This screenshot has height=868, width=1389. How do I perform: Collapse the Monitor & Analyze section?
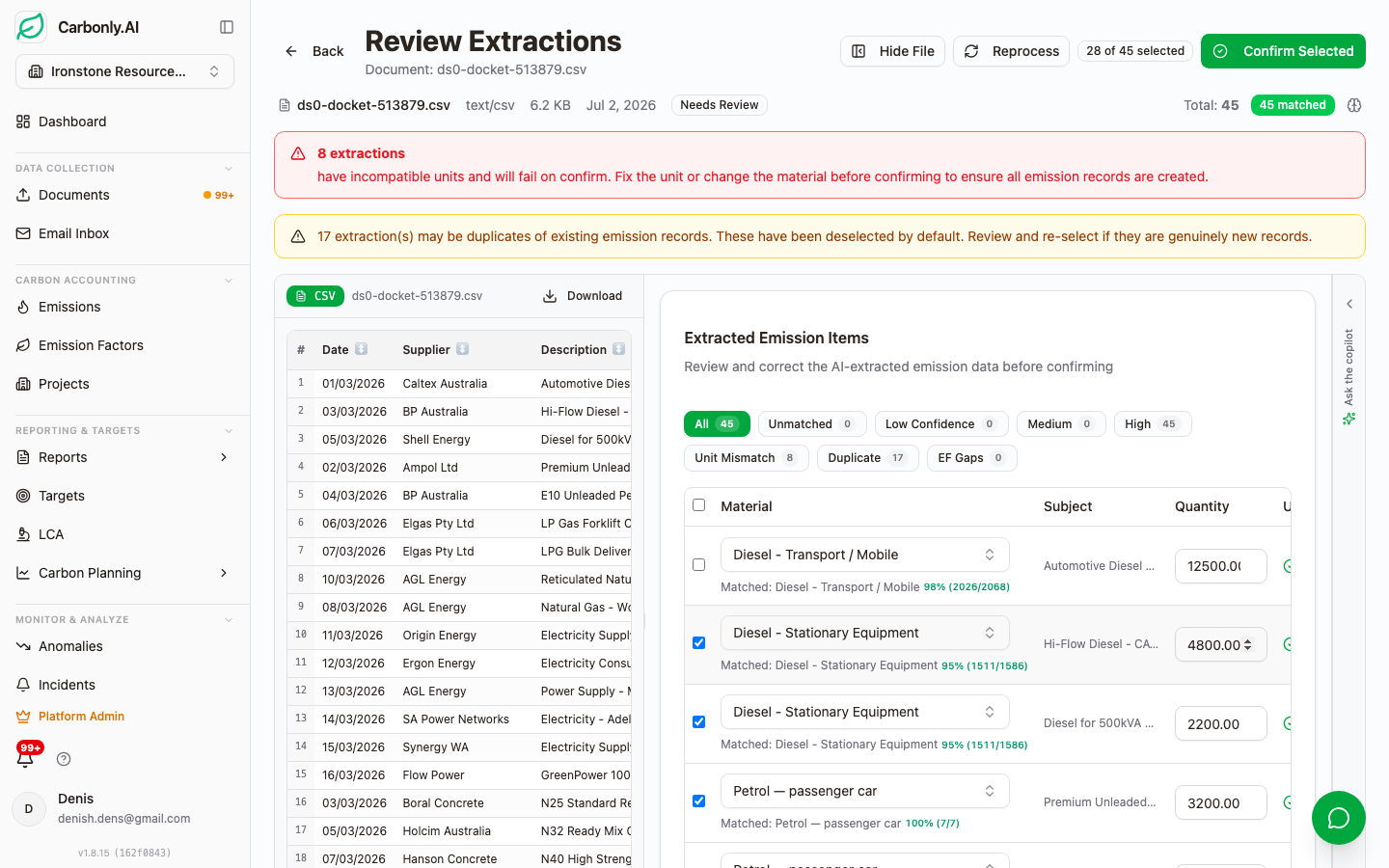coord(229,620)
